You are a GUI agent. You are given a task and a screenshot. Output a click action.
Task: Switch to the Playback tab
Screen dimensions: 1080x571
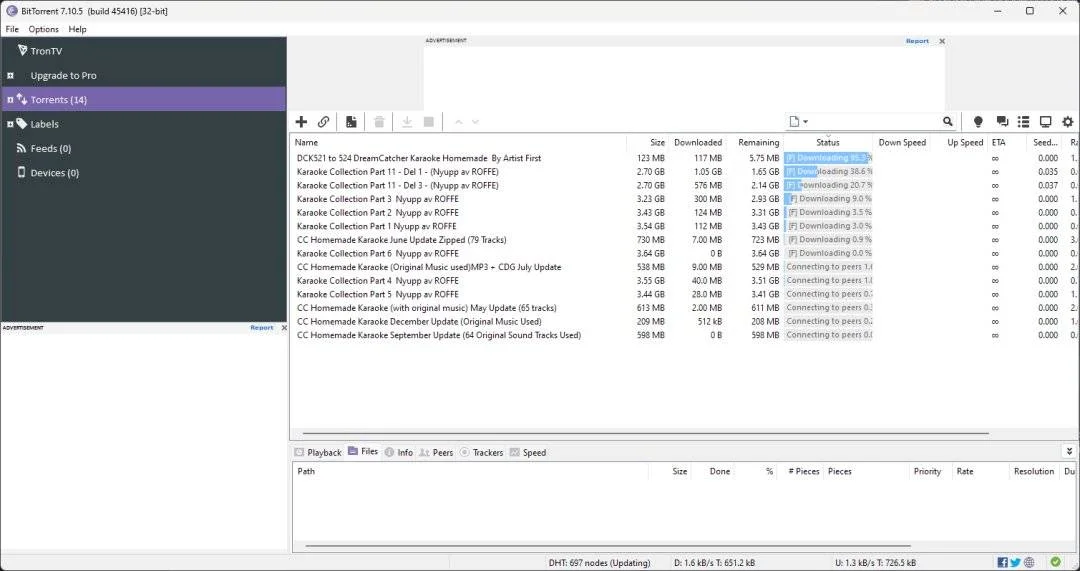tap(318, 453)
